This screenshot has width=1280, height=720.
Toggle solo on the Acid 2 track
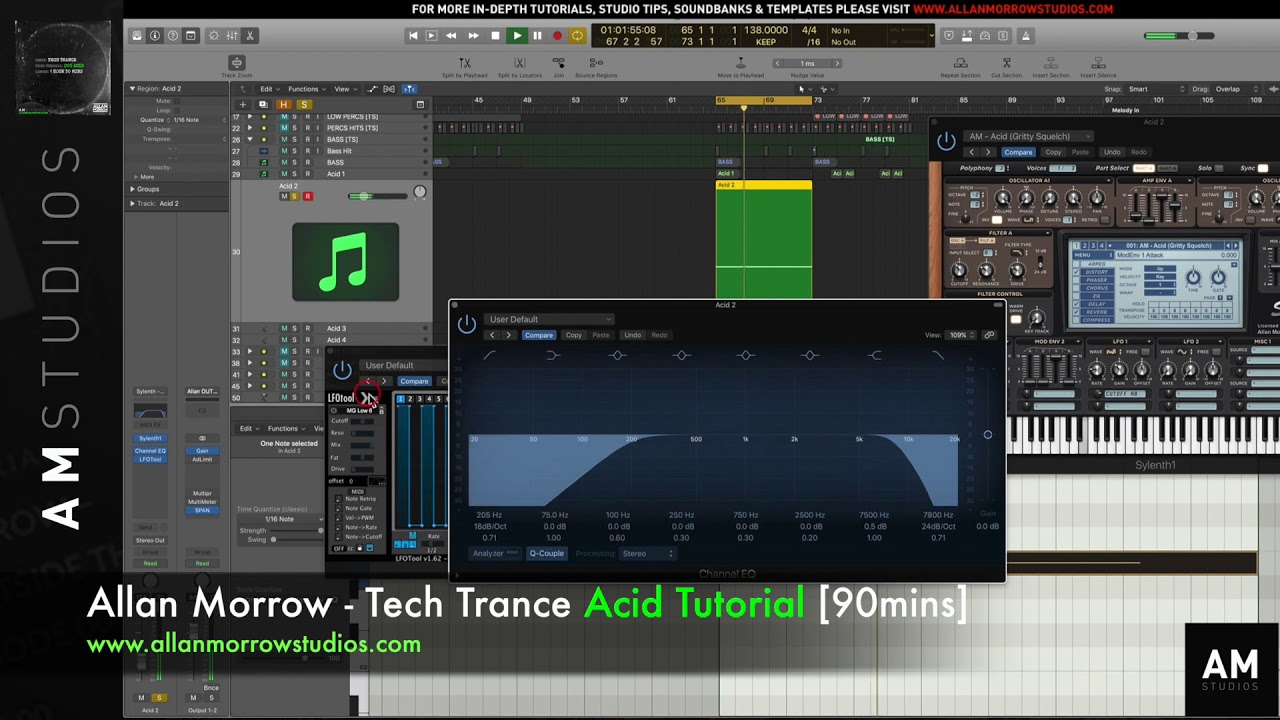pyautogui.click(x=295, y=196)
